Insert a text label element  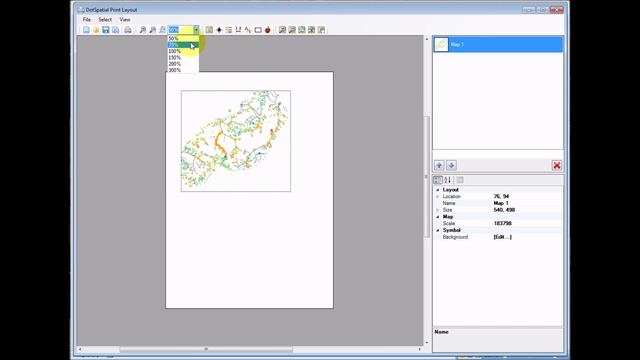click(x=248, y=30)
